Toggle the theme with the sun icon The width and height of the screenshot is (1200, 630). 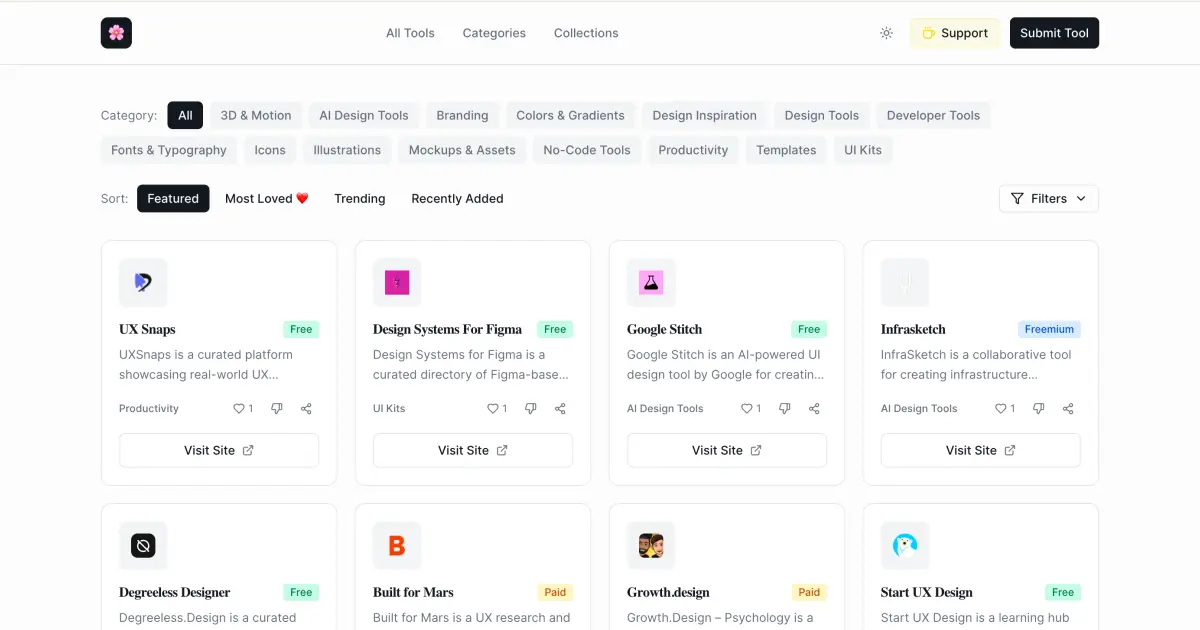point(886,33)
